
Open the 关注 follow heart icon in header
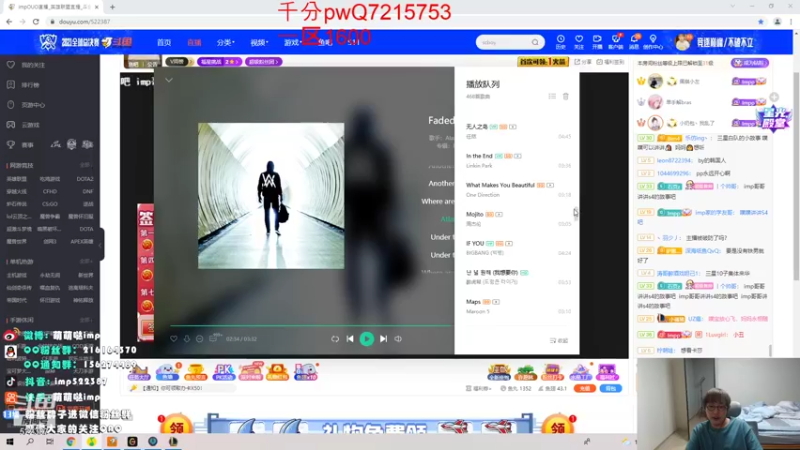point(579,42)
